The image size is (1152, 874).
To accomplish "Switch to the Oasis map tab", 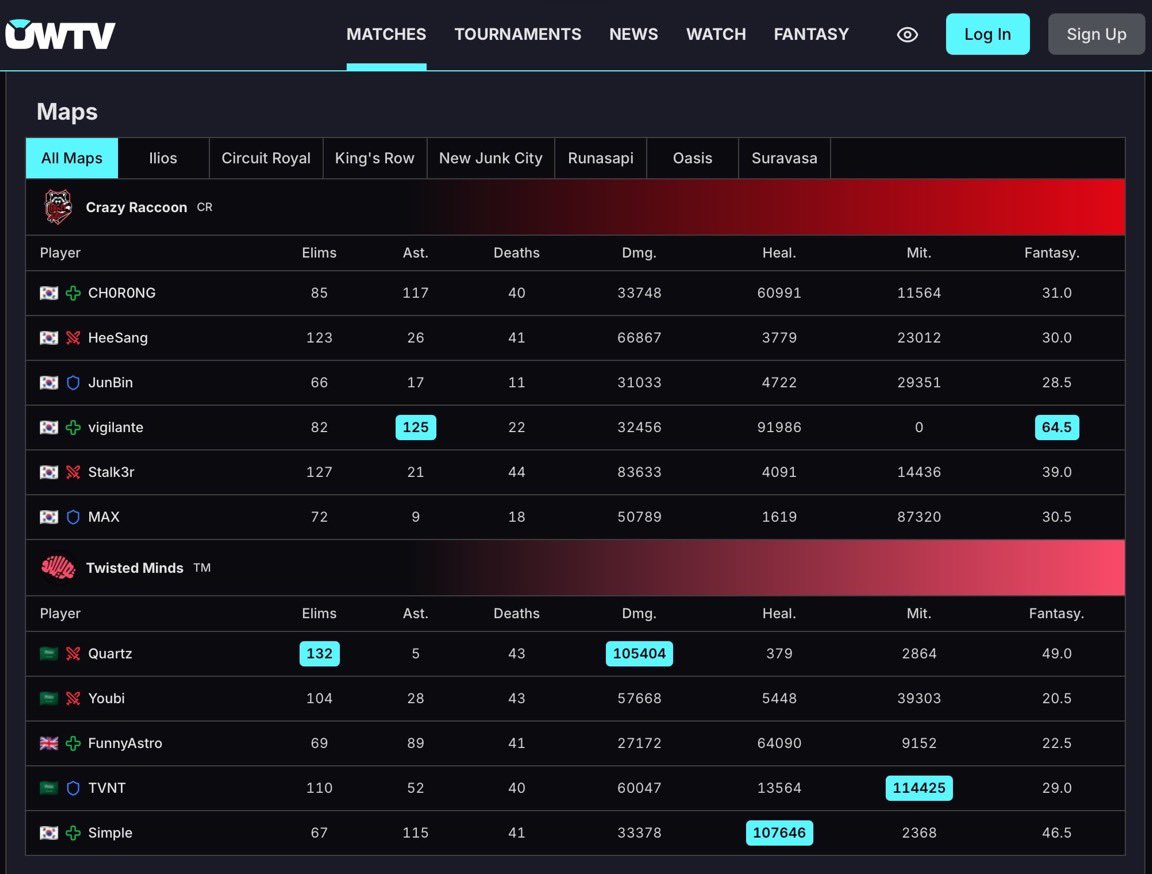I will click(693, 158).
